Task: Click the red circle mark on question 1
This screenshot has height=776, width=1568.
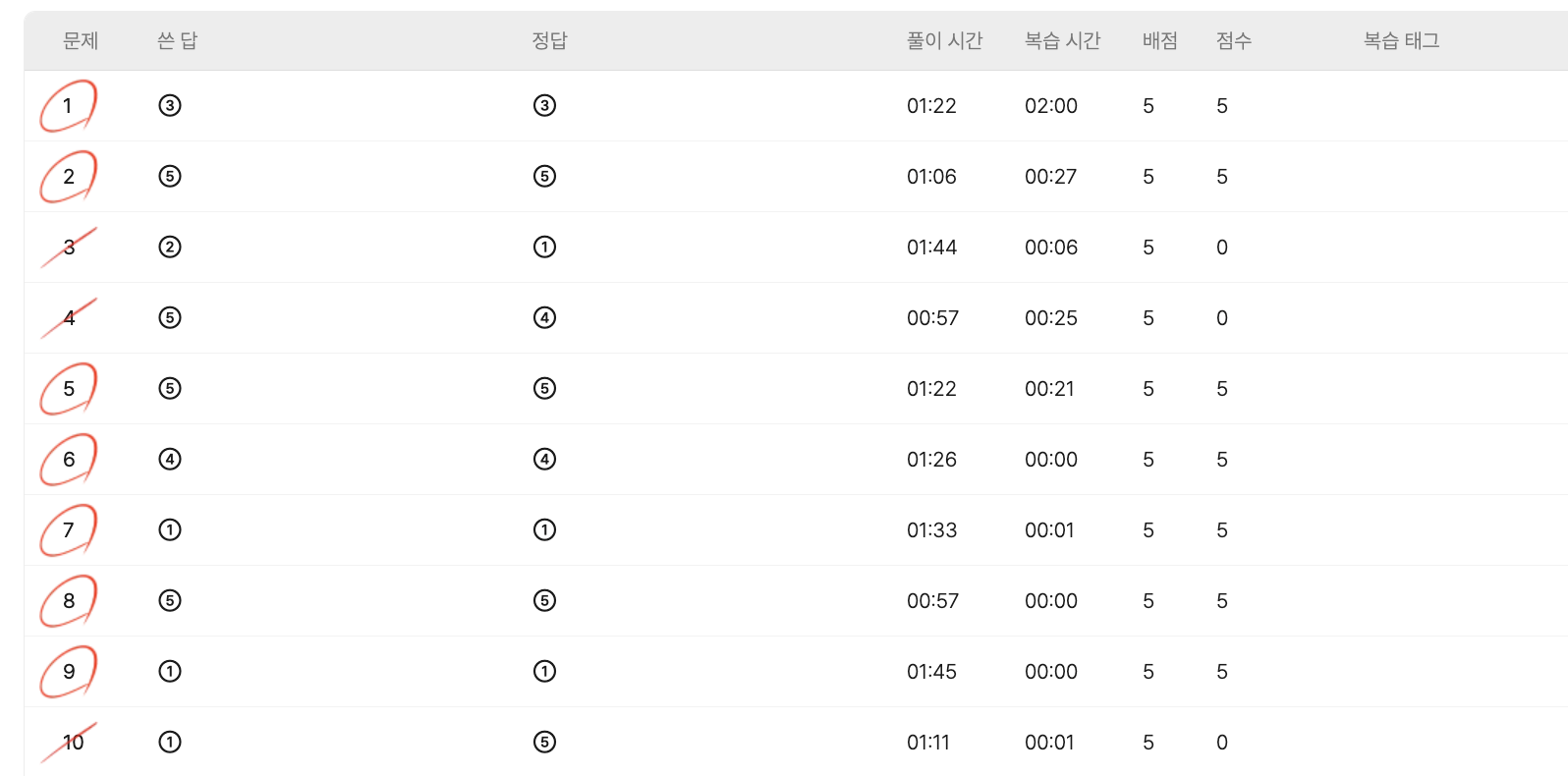Action: pos(68,105)
